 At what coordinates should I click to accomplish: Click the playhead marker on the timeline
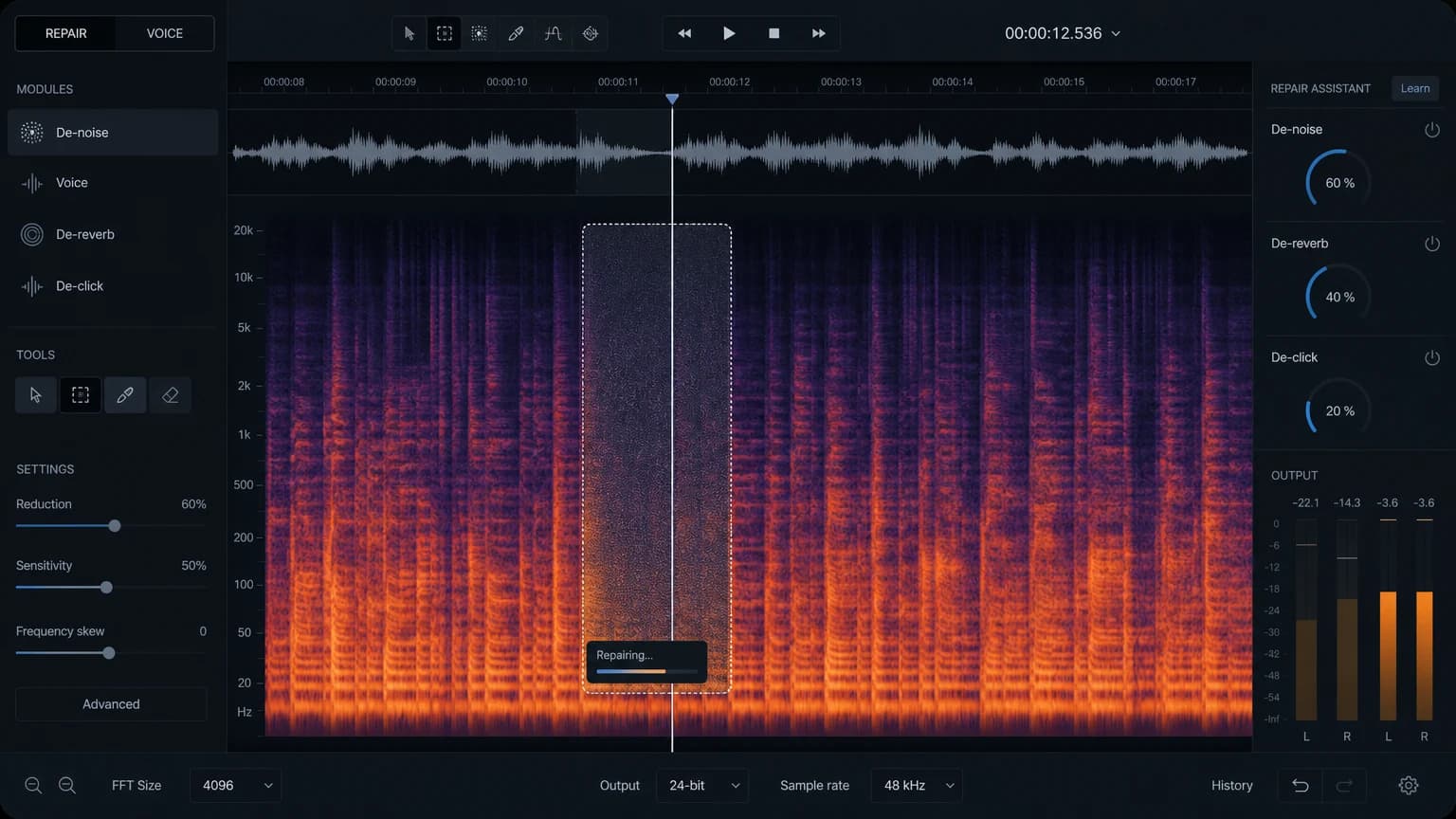(x=672, y=99)
